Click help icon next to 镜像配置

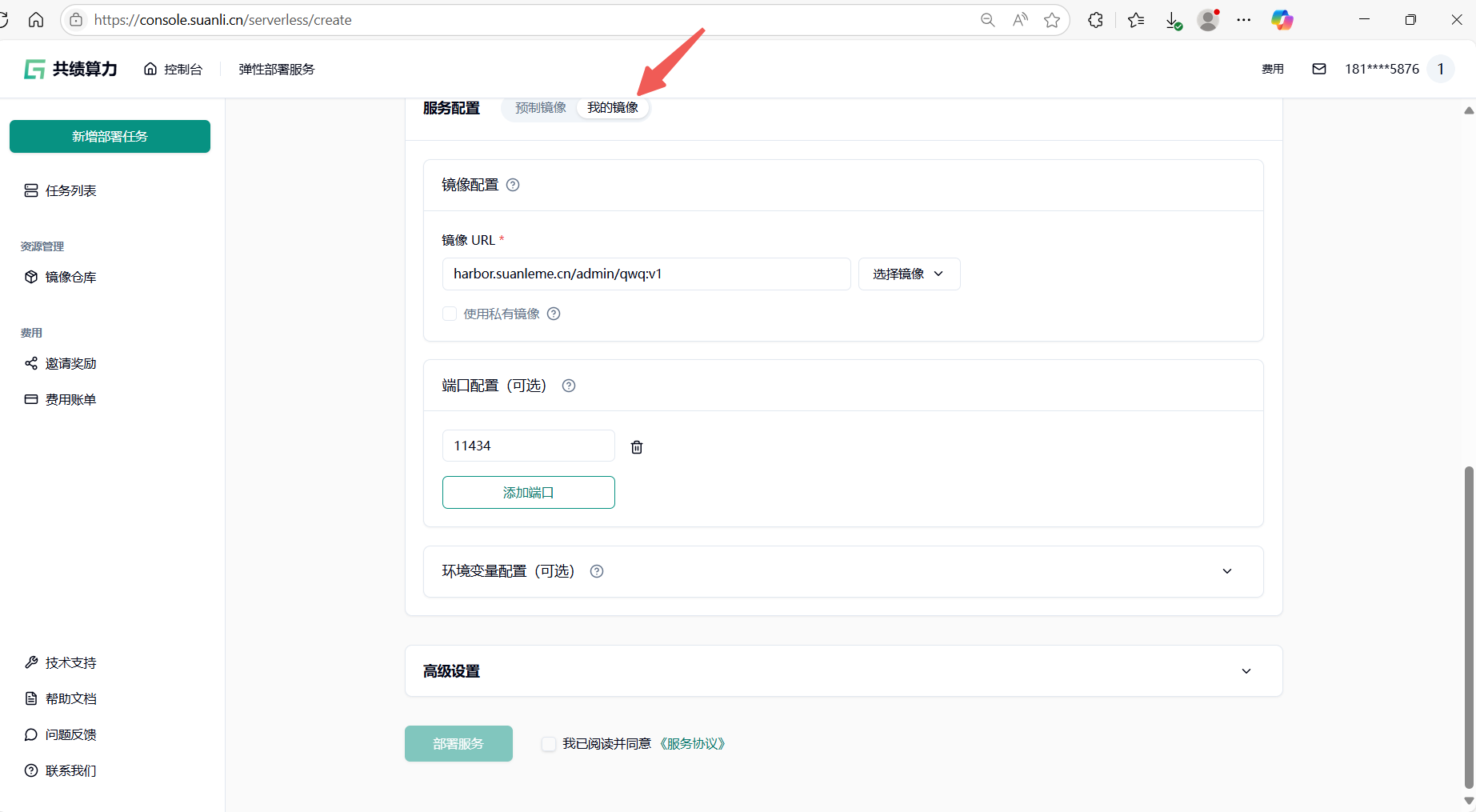(514, 185)
